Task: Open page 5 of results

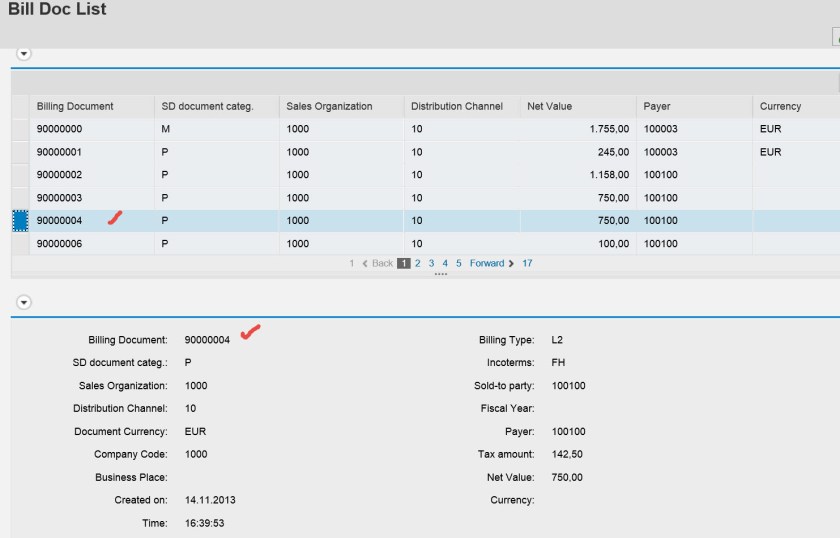Action: (459, 264)
